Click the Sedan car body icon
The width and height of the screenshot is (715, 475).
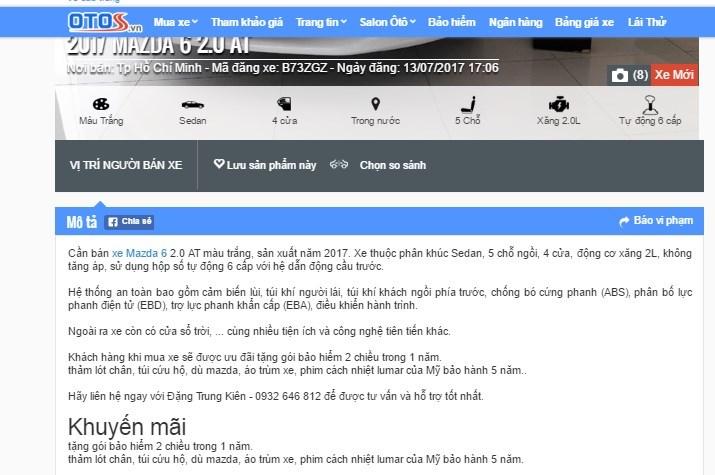(192, 104)
